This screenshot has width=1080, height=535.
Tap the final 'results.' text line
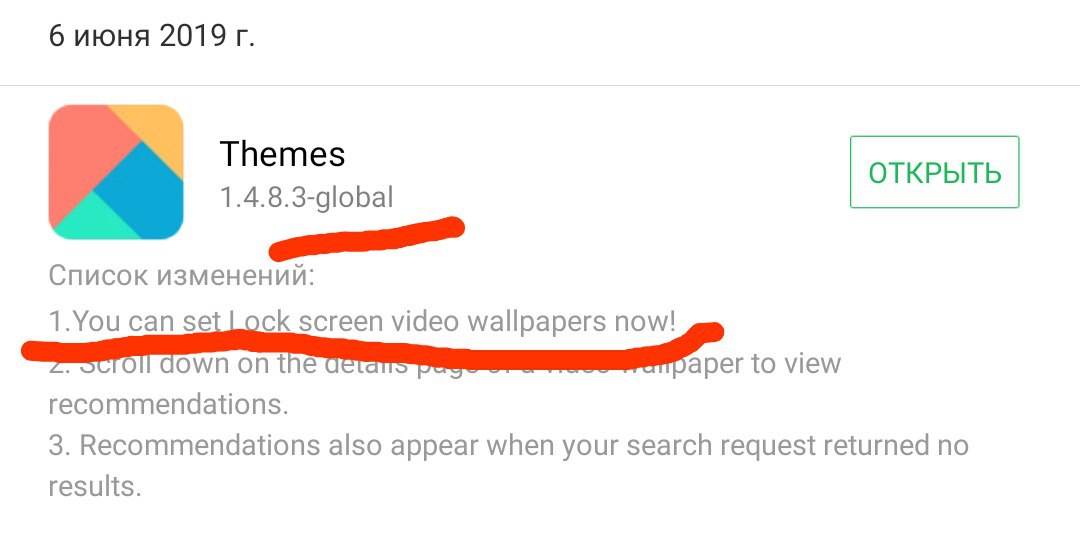(95, 487)
